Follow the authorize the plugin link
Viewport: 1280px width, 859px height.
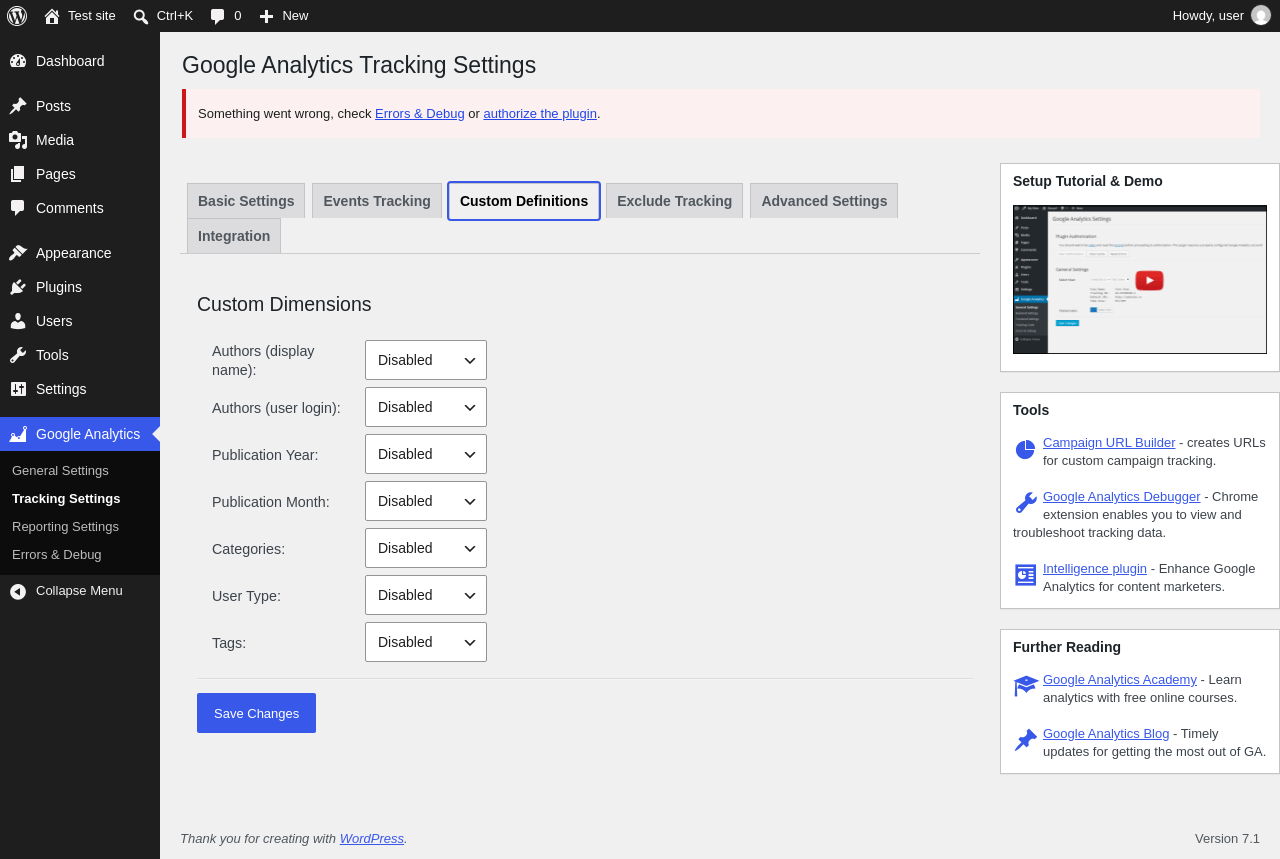click(540, 113)
